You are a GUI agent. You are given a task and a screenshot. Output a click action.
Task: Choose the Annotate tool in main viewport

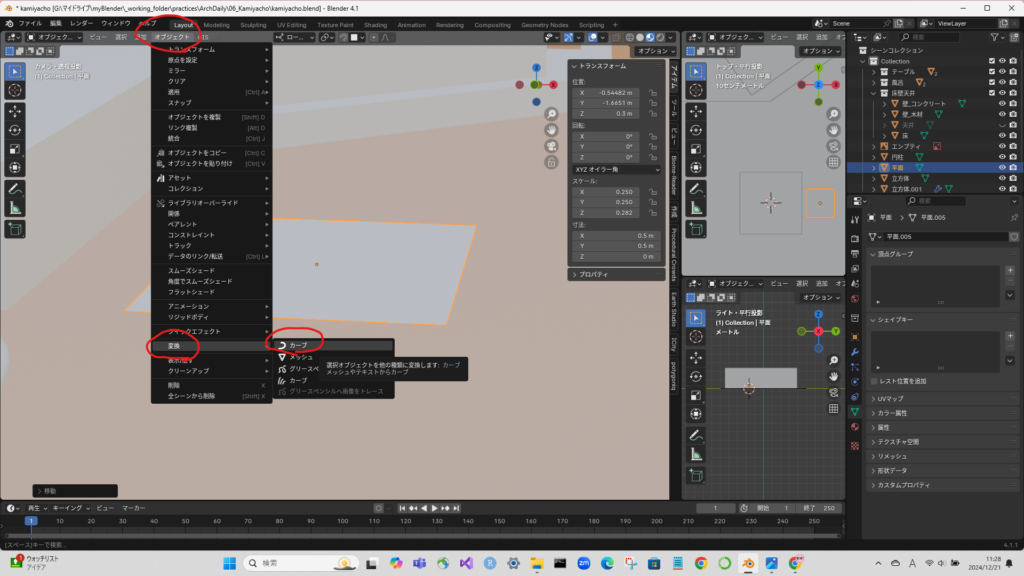(16, 188)
